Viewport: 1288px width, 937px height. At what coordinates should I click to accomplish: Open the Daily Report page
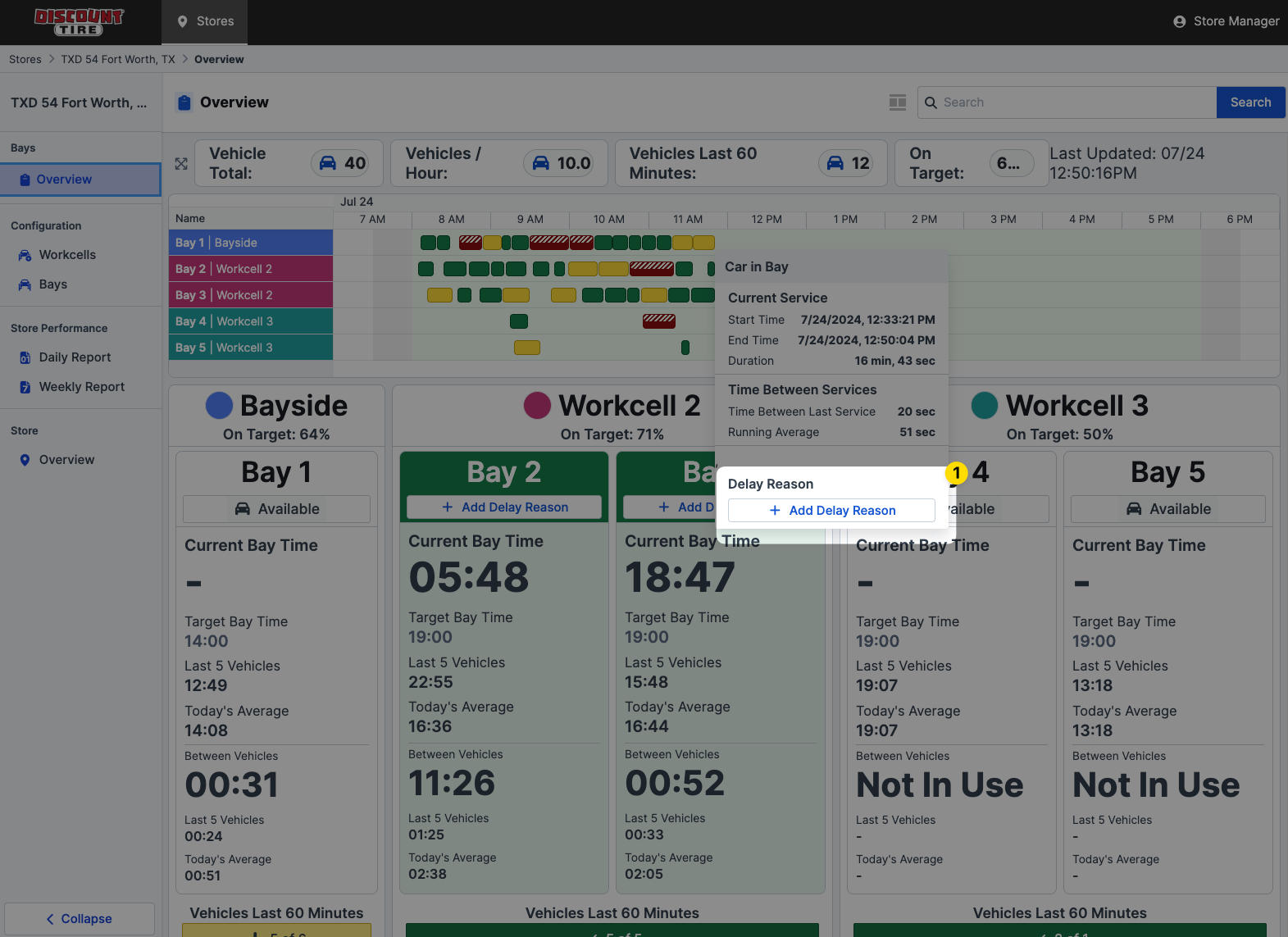pyautogui.click(x=75, y=357)
